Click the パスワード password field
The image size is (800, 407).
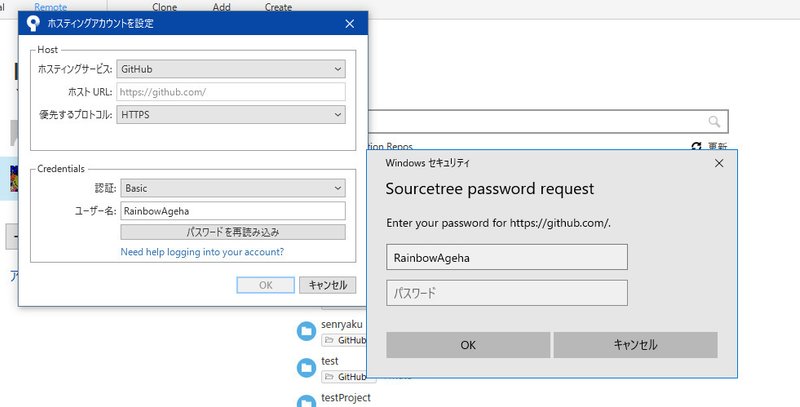507,293
